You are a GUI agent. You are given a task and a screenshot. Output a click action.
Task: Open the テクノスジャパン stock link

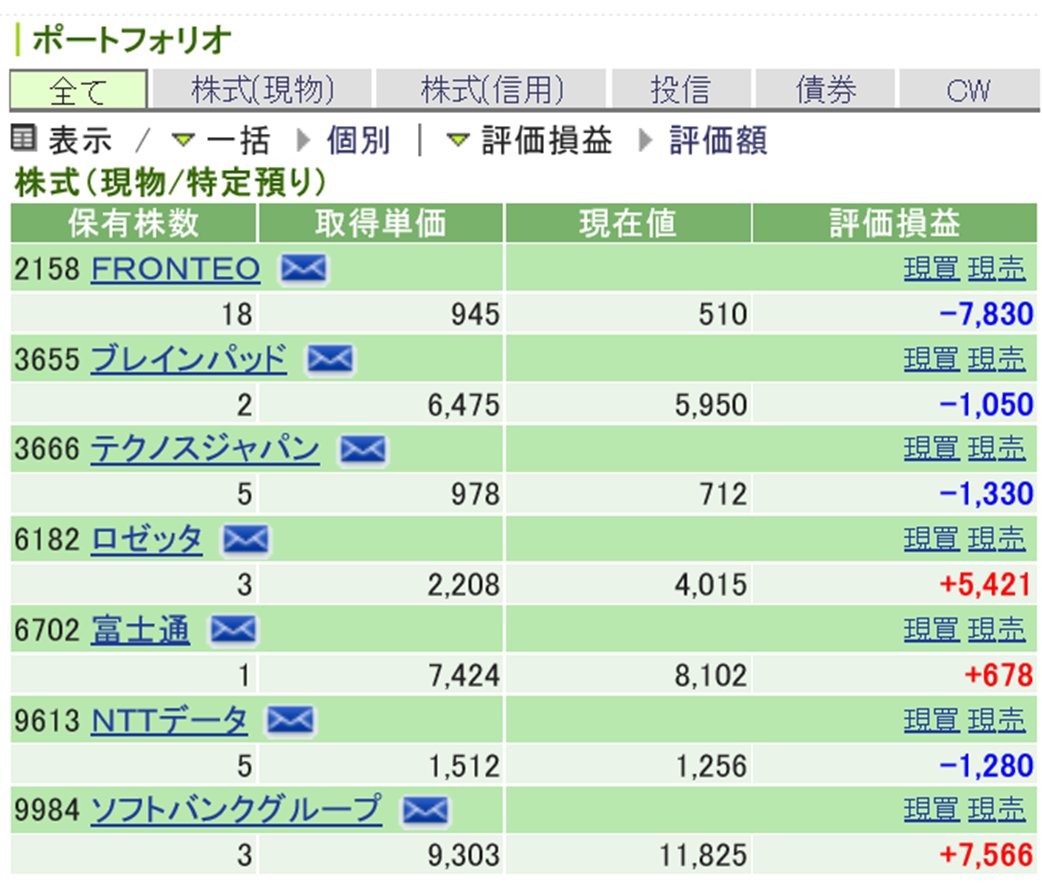coord(205,449)
